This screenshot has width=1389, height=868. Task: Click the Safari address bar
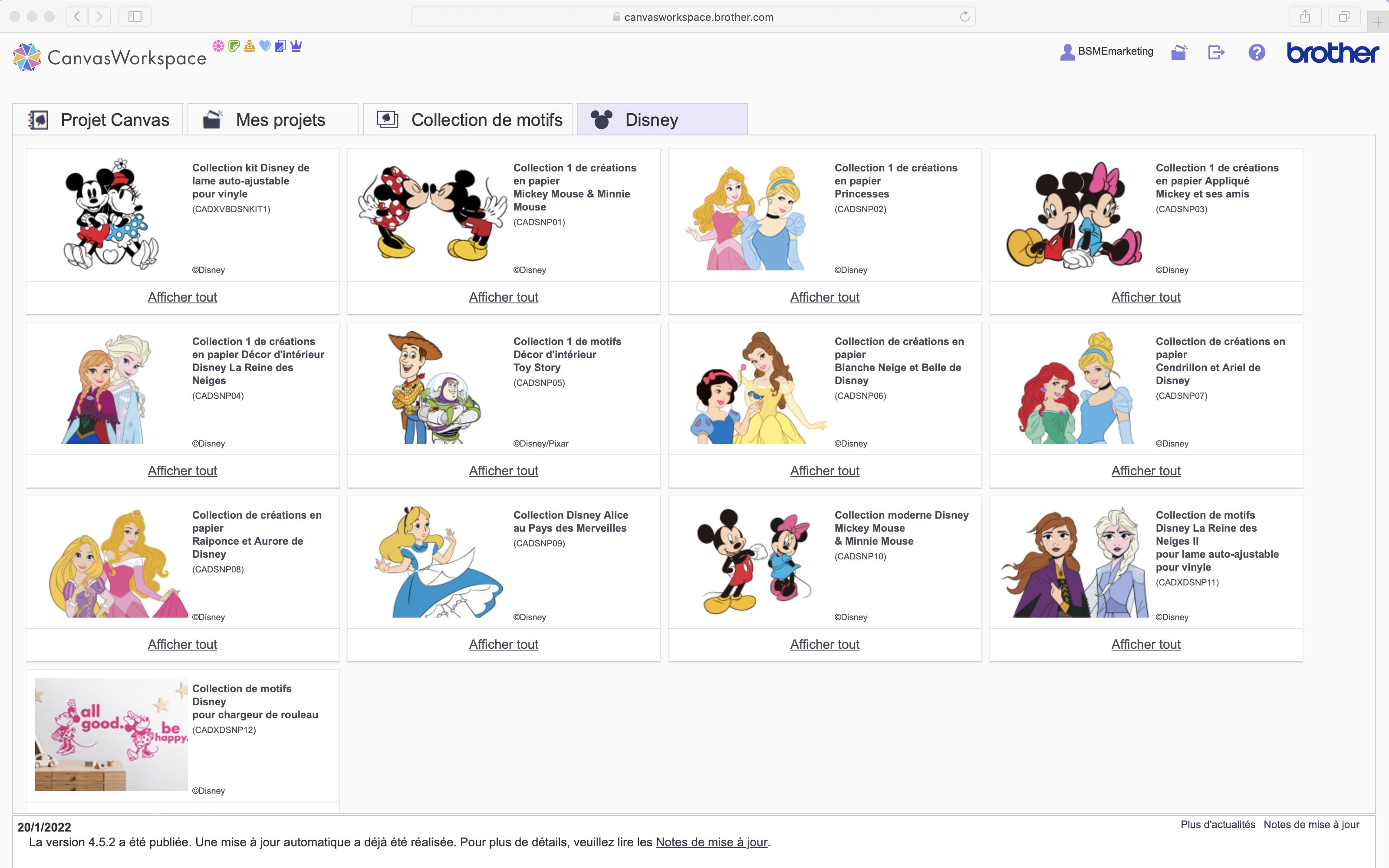[x=693, y=16]
